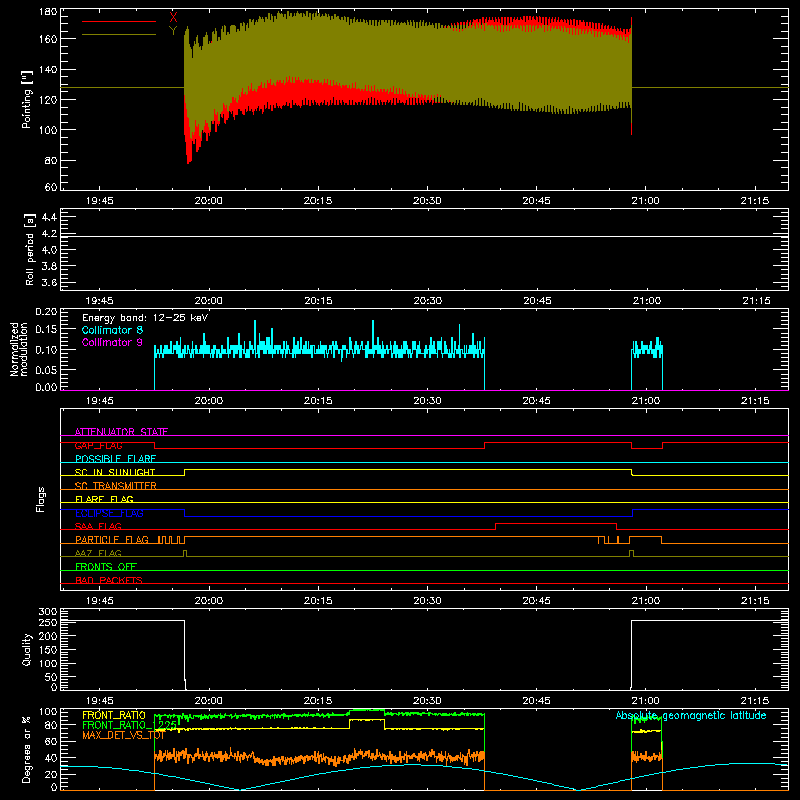The height and width of the screenshot is (800, 800).
Task: Click the BAD_PACKETS label
Action: coord(109,580)
